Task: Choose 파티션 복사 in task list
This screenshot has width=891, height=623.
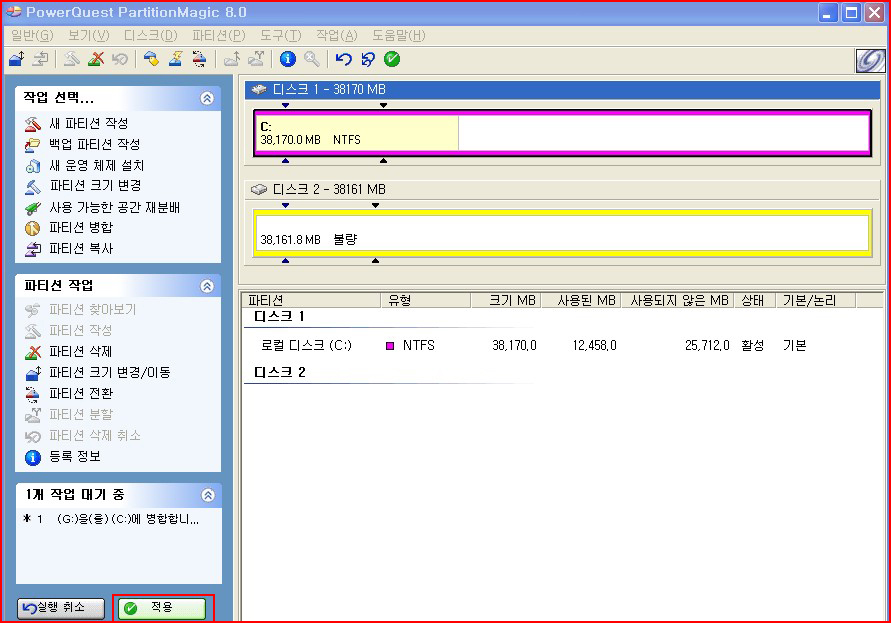Action: tap(81, 249)
